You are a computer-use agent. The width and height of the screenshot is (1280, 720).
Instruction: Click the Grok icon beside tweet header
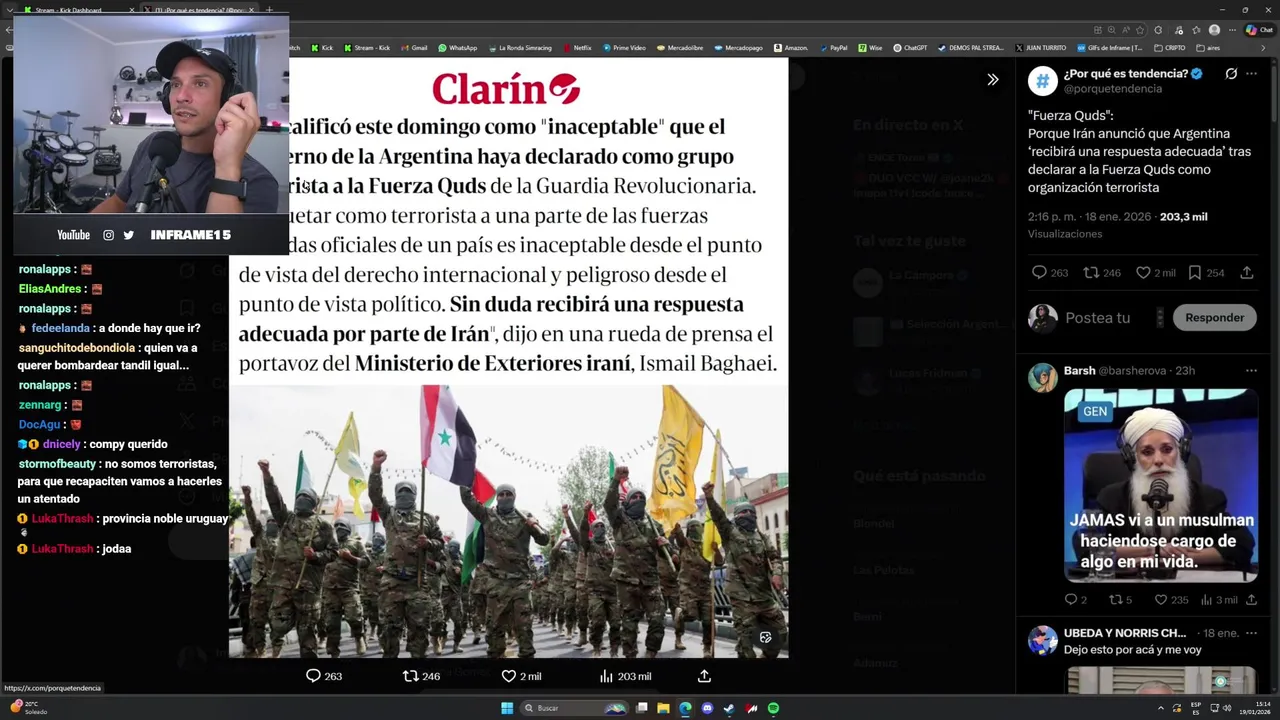pyautogui.click(x=1231, y=74)
